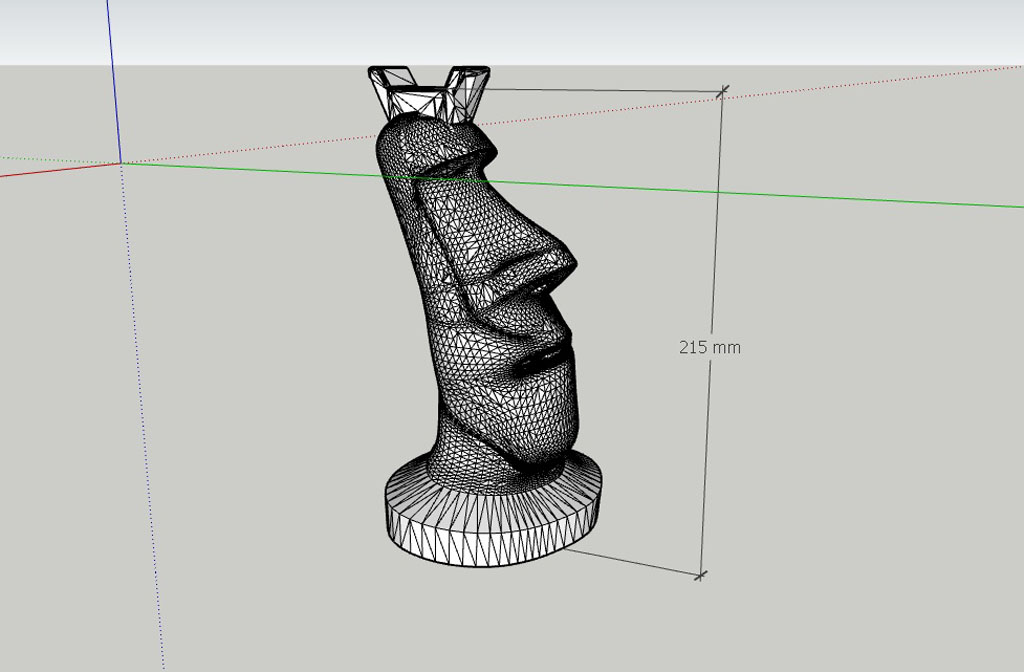Select the bottom endpoint of the dimension line
The width and height of the screenshot is (1024, 672).
click(x=700, y=575)
